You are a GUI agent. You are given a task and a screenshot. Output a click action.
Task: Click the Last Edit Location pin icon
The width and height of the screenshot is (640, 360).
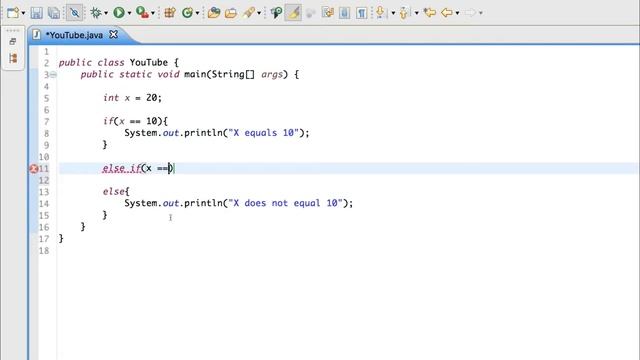(276, 13)
